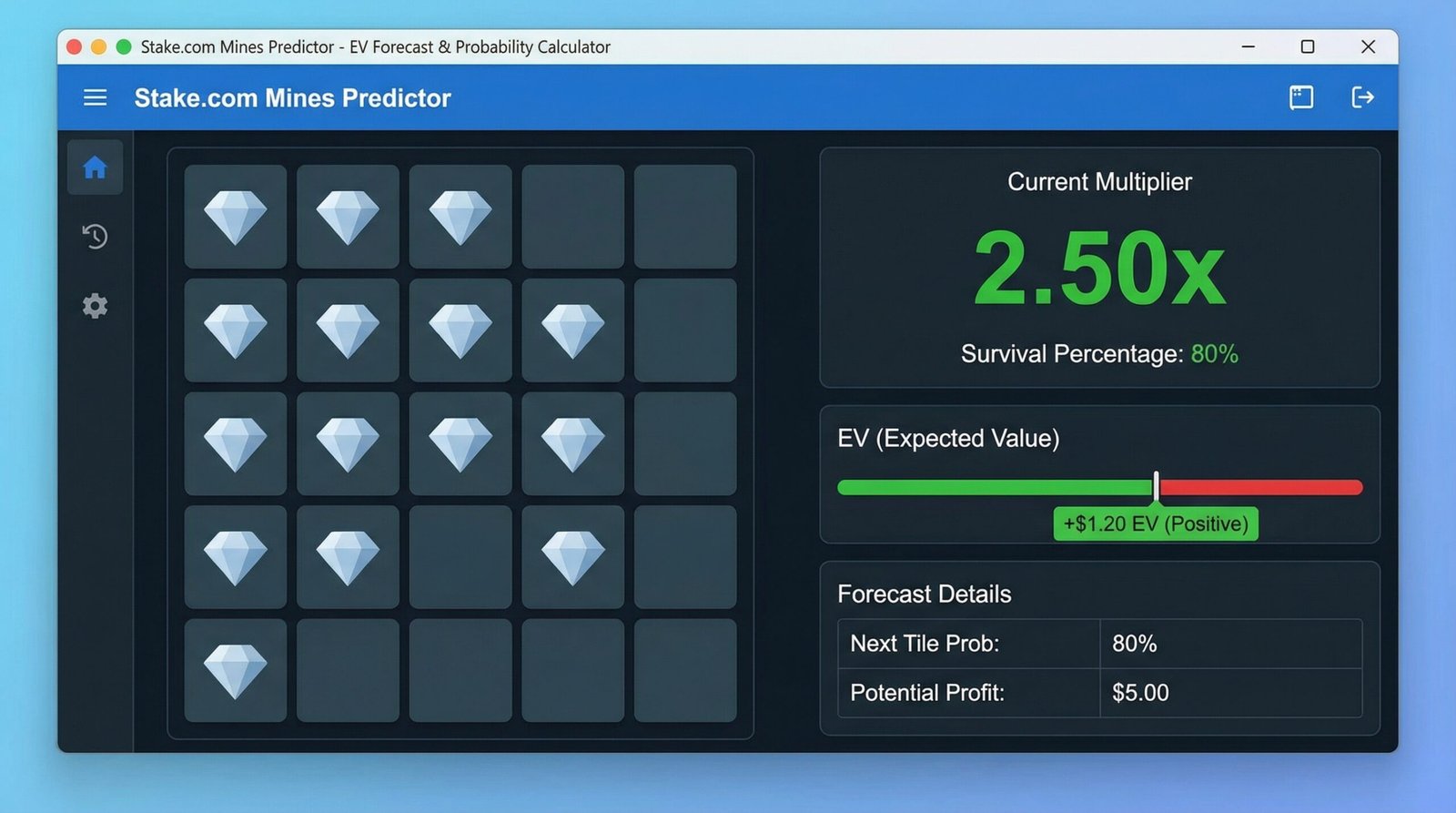Reveal the empty tile in row three, column five
This screenshot has width=1456, height=813.
tap(685, 444)
